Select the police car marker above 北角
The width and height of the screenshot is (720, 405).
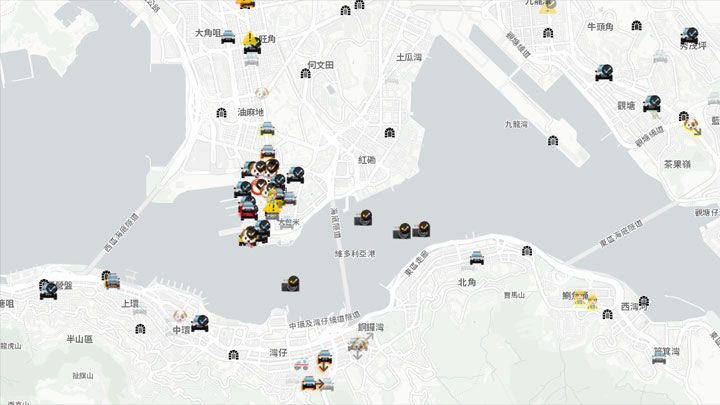point(477,259)
